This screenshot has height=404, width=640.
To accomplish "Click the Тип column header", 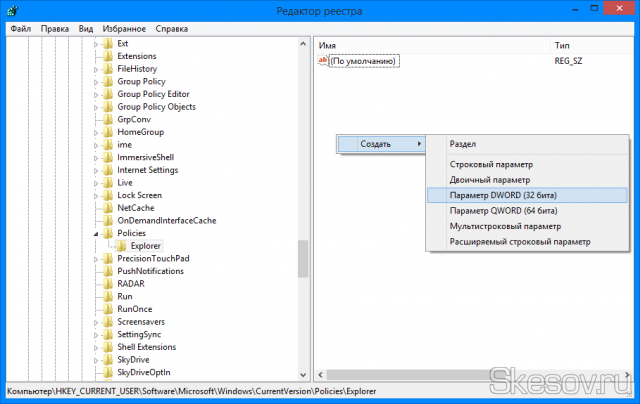I will (561, 46).
